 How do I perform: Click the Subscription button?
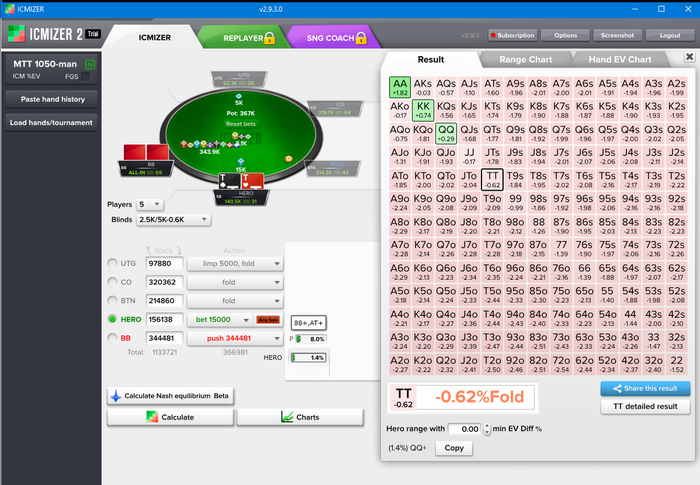tap(512, 35)
